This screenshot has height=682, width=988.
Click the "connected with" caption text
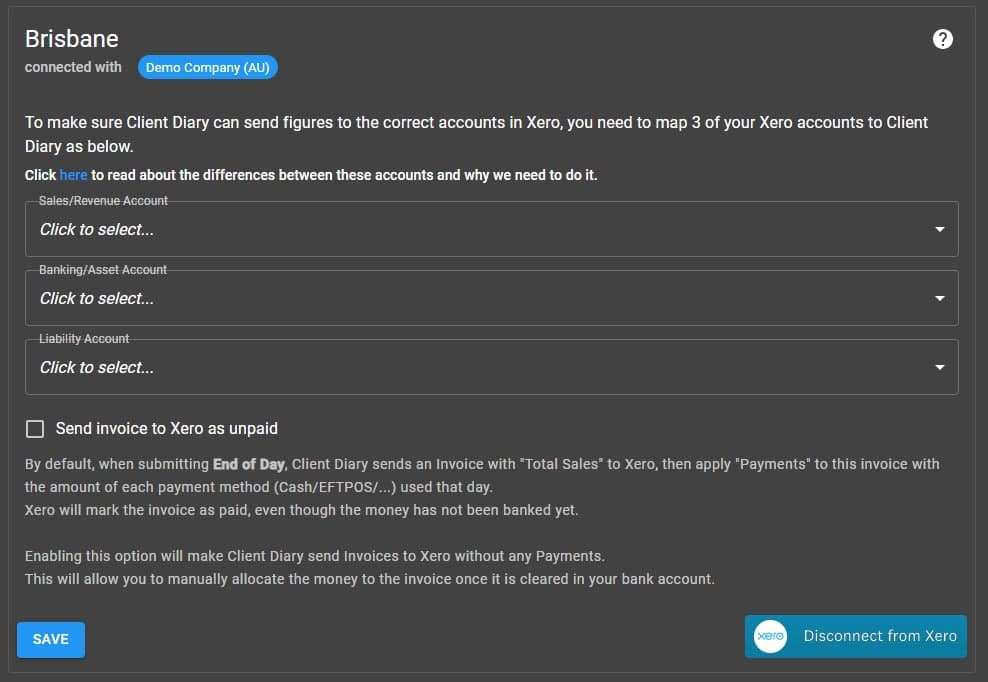73,67
